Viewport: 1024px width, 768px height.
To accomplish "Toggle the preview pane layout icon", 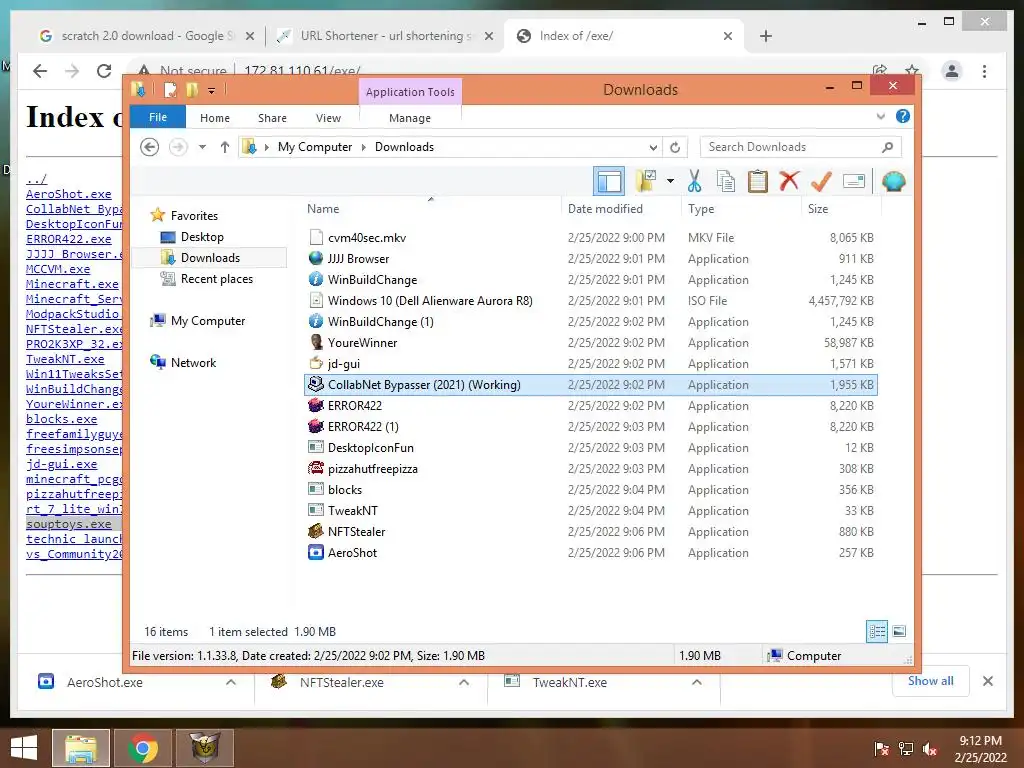I will click(x=609, y=181).
